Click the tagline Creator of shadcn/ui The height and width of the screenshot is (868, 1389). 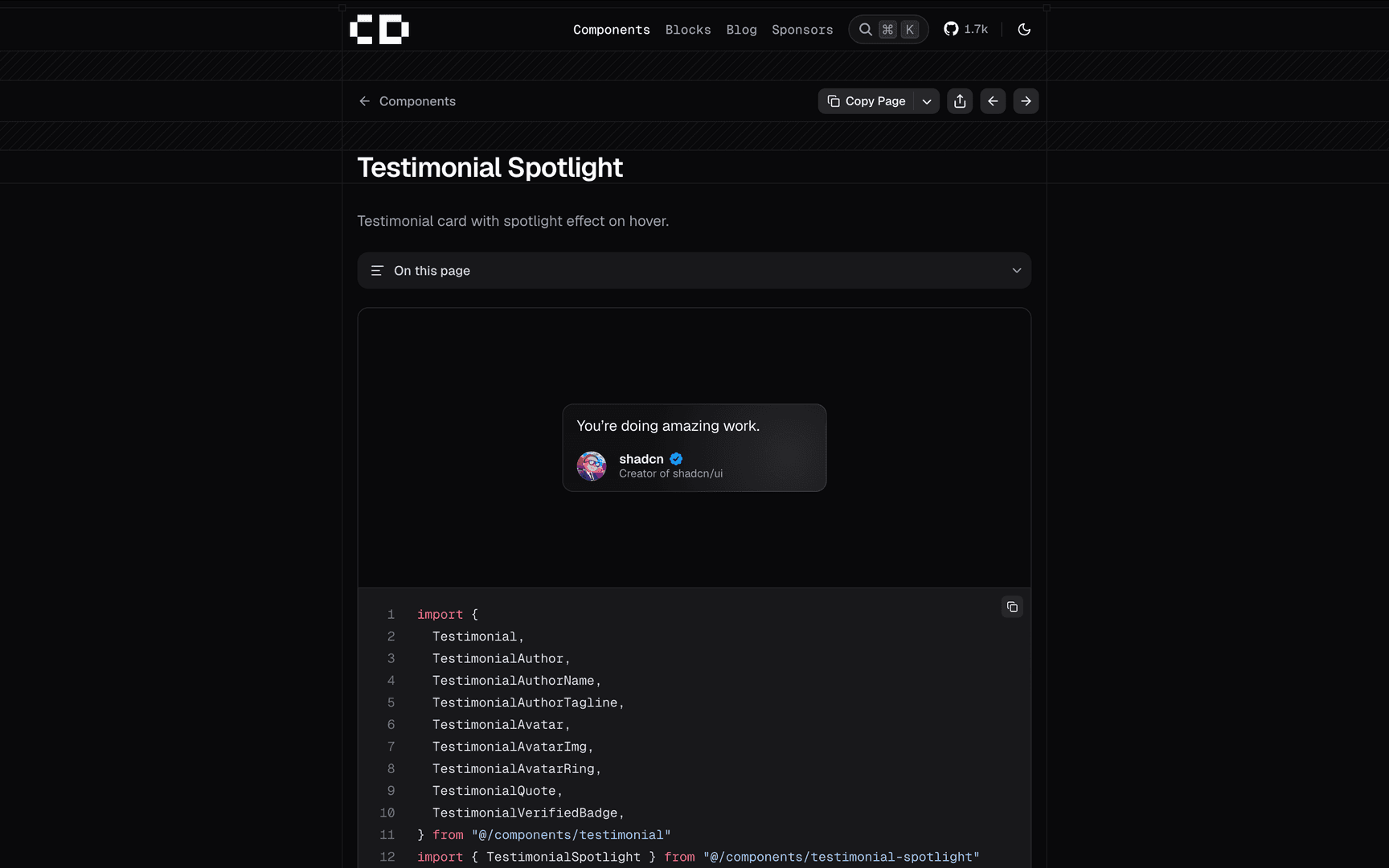tap(671, 474)
